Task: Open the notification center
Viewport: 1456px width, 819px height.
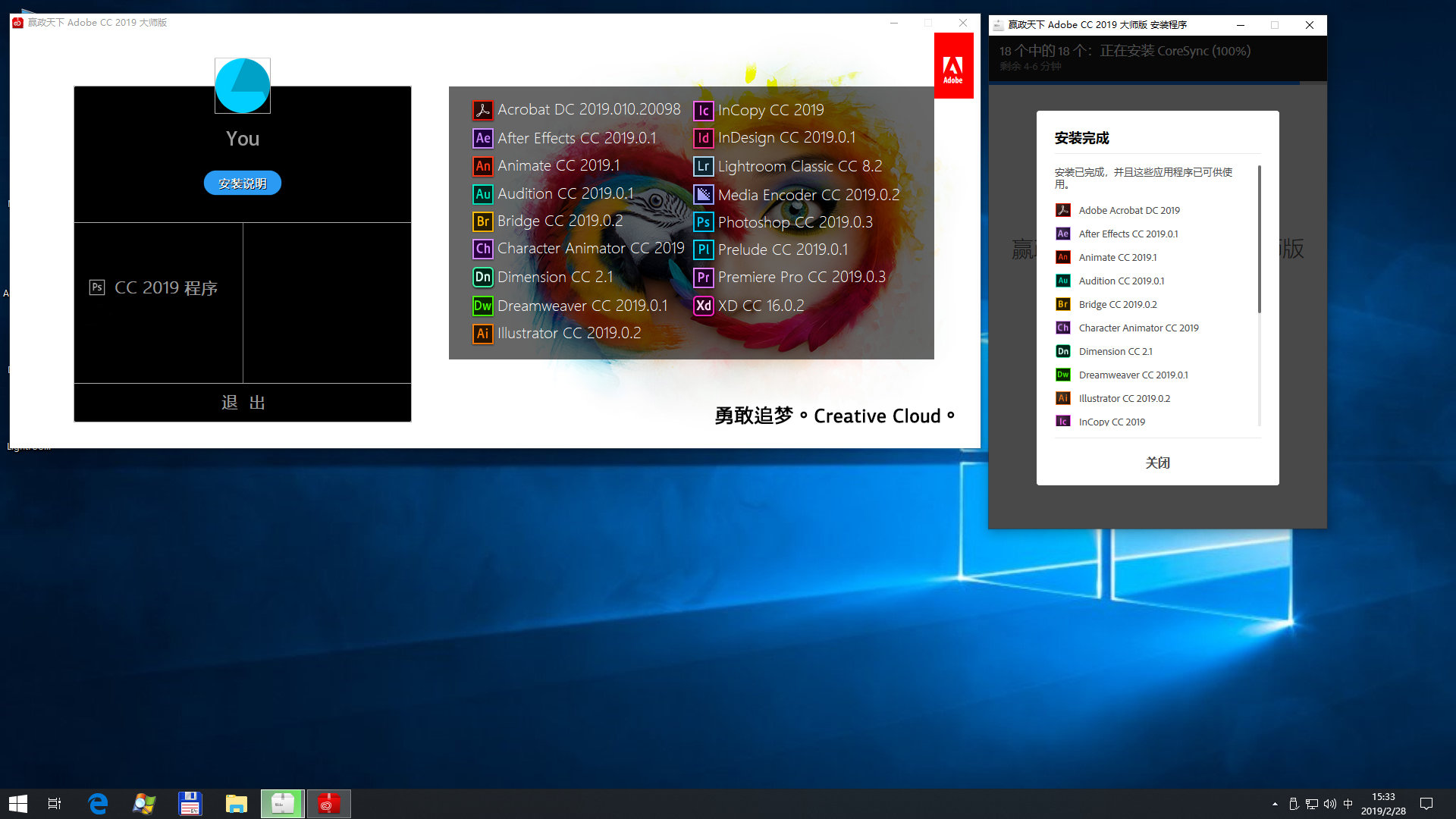Action: pos(1426,804)
